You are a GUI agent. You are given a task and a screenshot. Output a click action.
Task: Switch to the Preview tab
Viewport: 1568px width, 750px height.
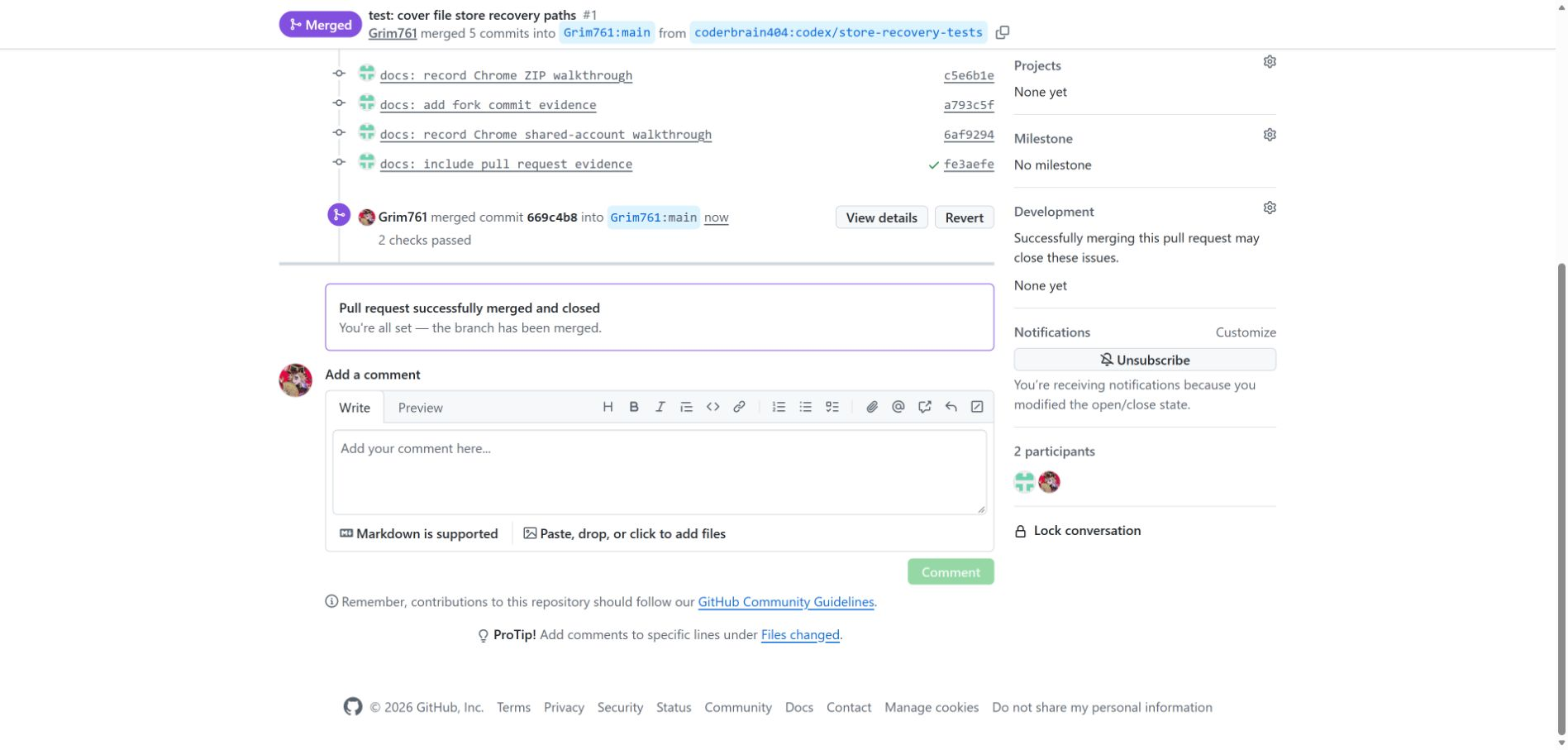tap(420, 408)
